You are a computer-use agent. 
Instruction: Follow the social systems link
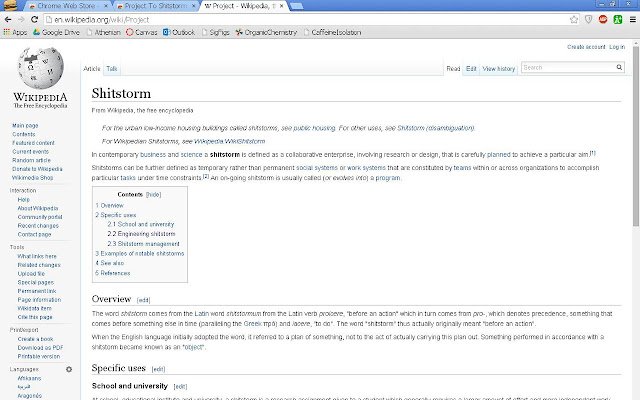coord(317,168)
